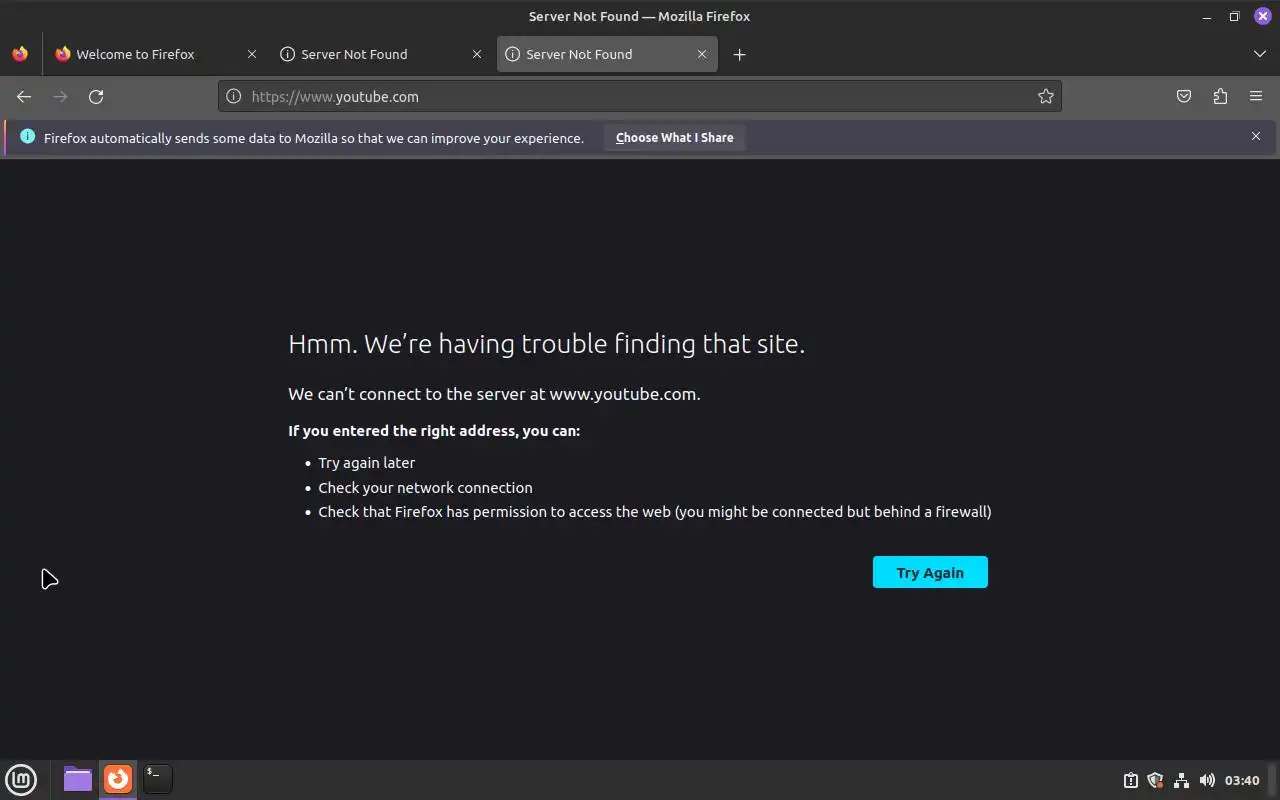Go back to the previous page
Image resolution: width=1280 pixels, height=800 pixels.
tap(24, 96)
